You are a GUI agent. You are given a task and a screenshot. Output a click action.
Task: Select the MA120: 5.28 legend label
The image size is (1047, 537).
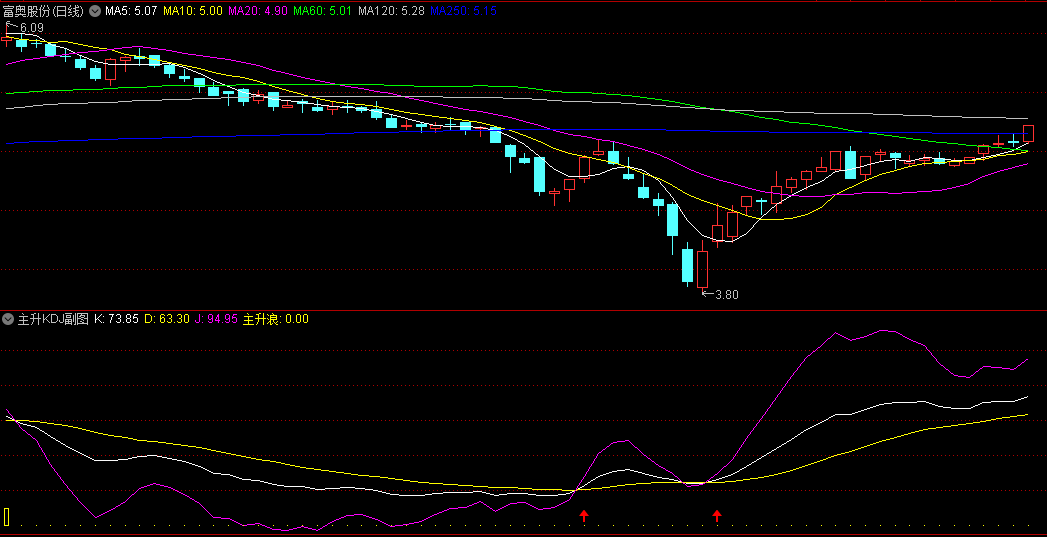pos(391,11)
